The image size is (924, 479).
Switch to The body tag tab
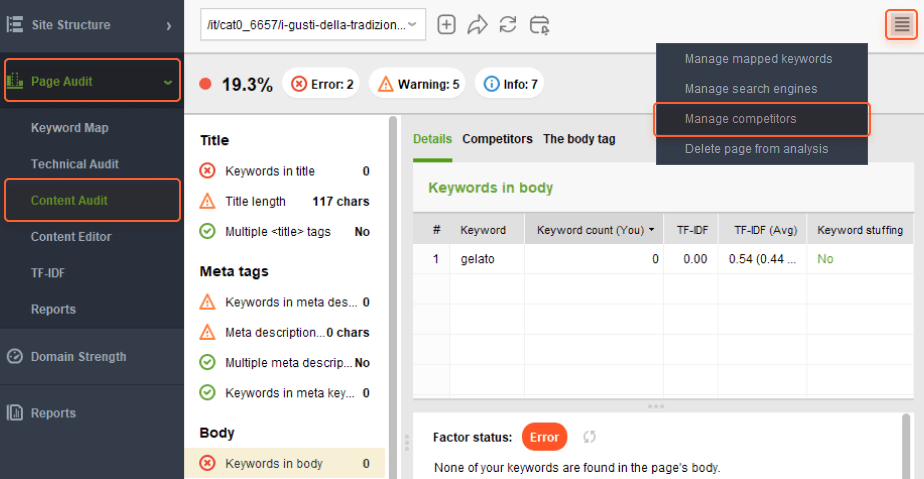click(579, 139)
